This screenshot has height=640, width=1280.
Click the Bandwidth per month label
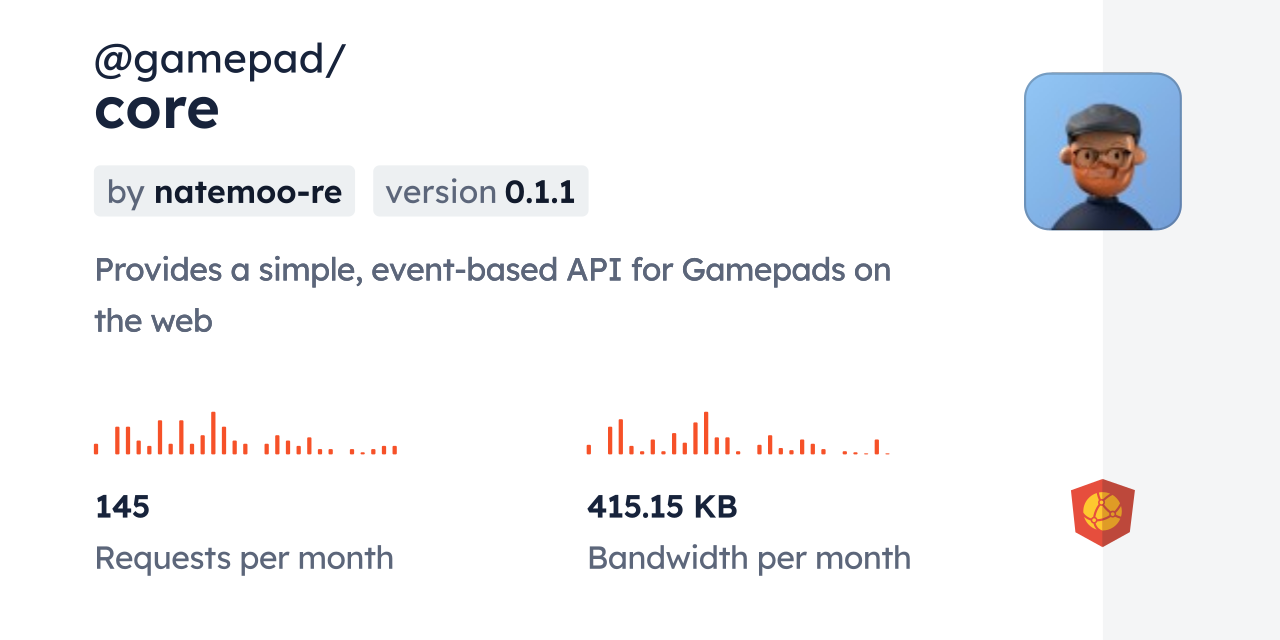click(749, 558)
